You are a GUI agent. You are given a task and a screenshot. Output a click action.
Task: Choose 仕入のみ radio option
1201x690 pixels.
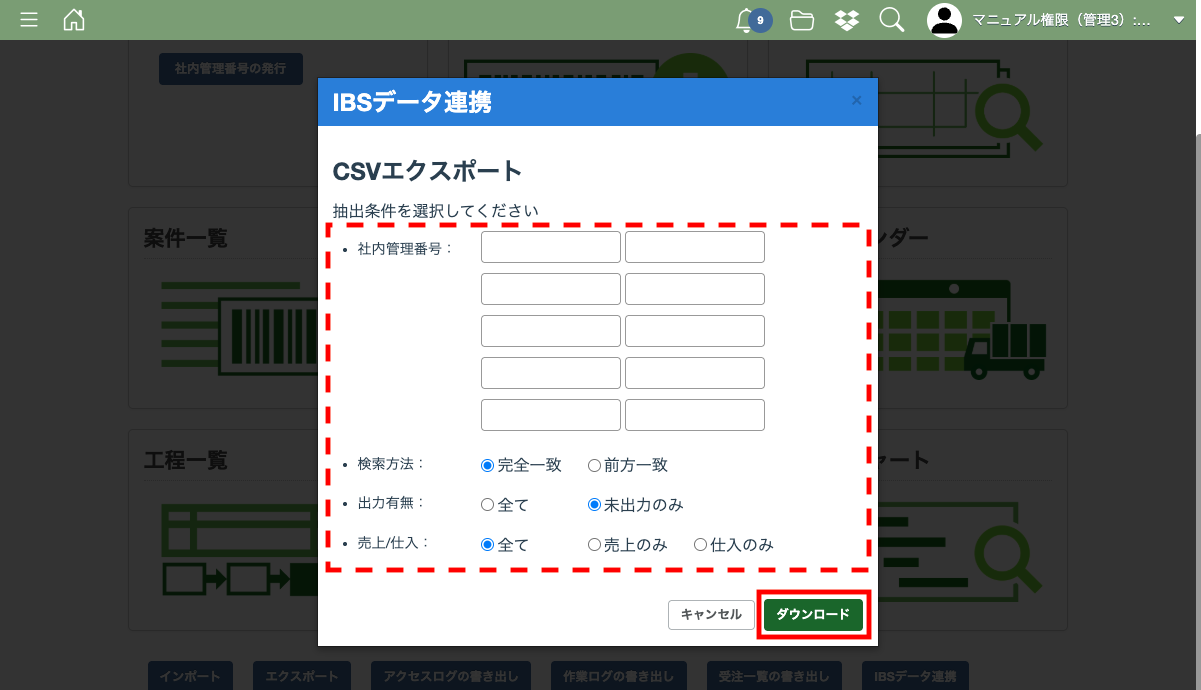700,545
